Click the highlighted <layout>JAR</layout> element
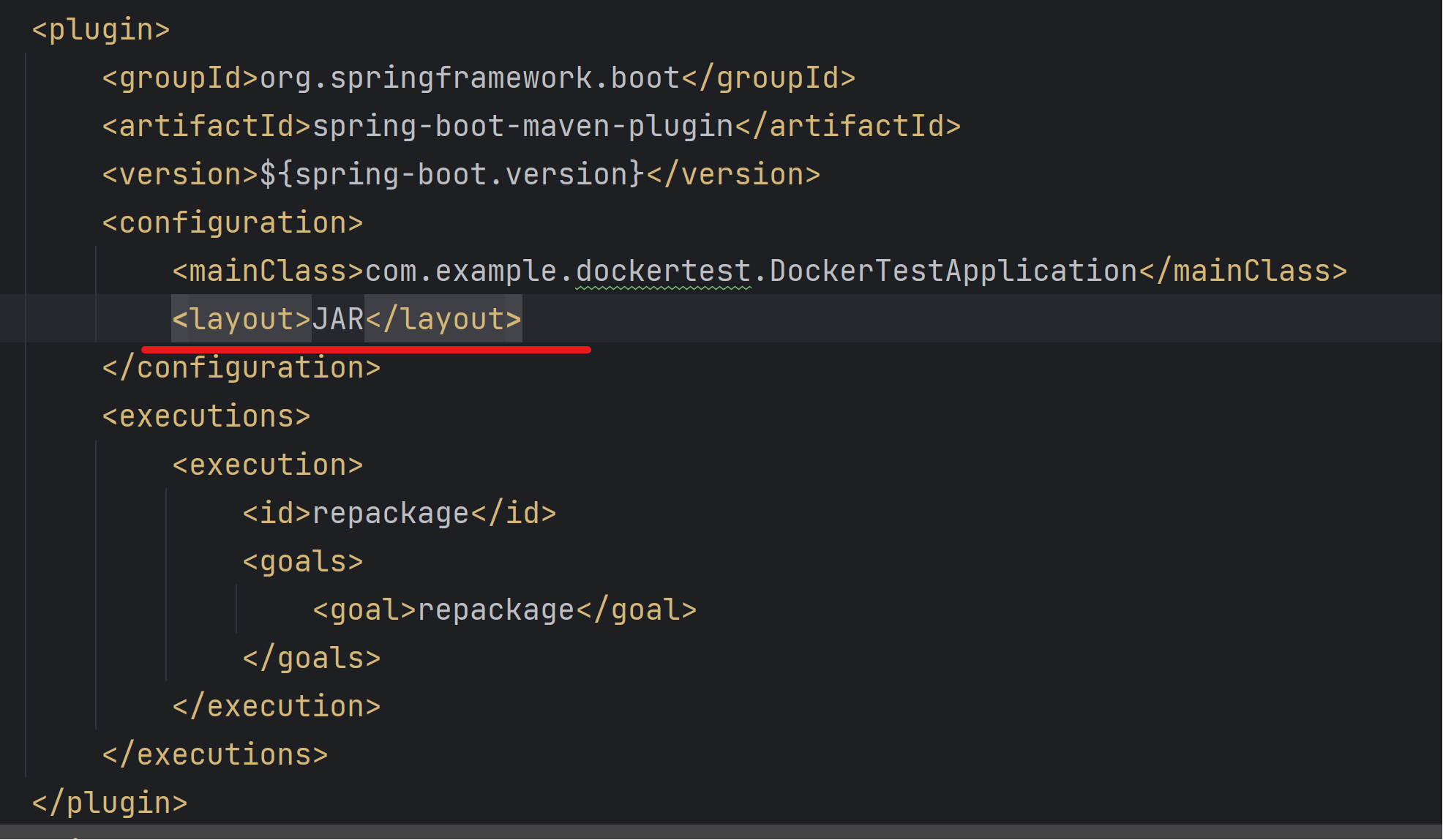Image resolution: width=1443 pixels, height=840 pixels. [x=344, y=318]
